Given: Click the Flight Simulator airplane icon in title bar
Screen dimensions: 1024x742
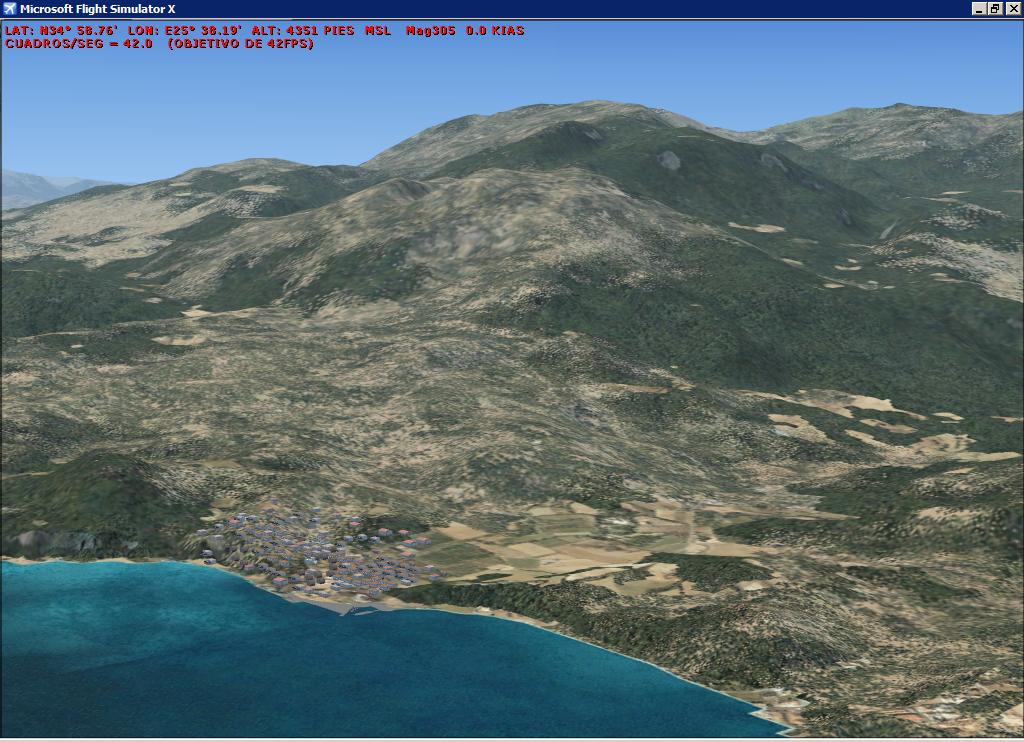Looking at the screenshot, I should tap(10, 9).
